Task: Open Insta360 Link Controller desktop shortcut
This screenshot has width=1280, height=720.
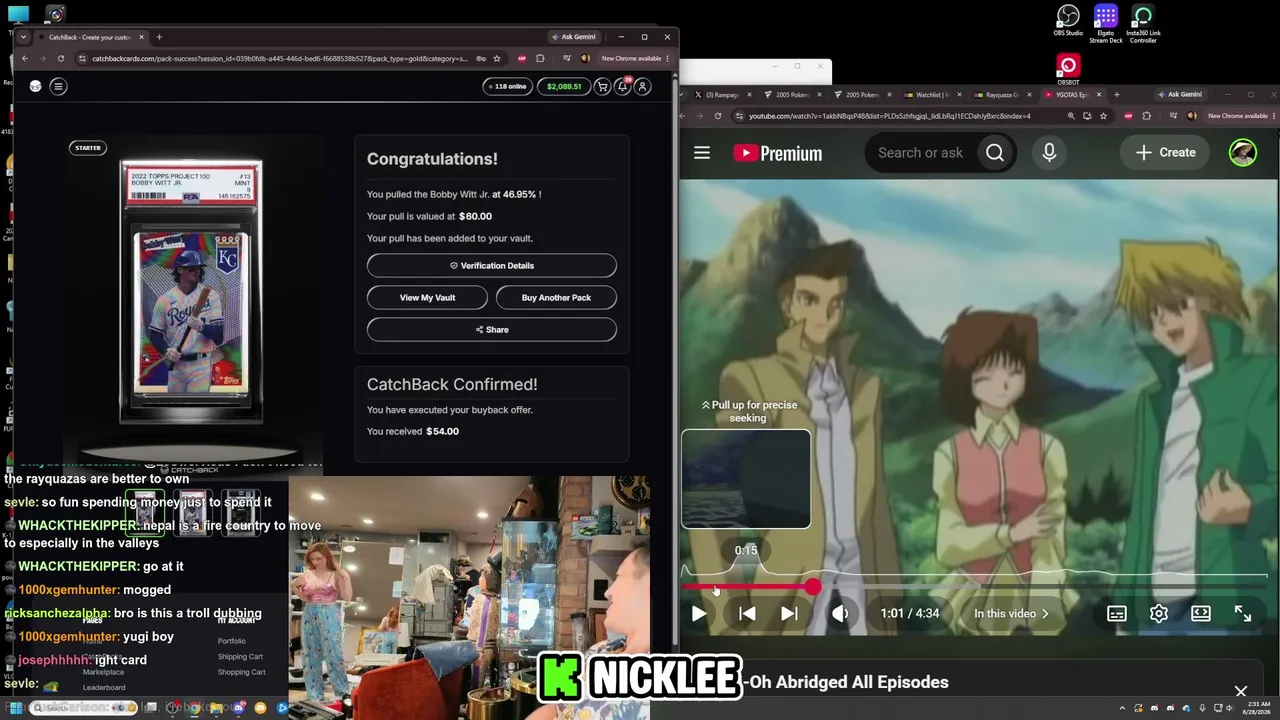Action: [1143, 24]
